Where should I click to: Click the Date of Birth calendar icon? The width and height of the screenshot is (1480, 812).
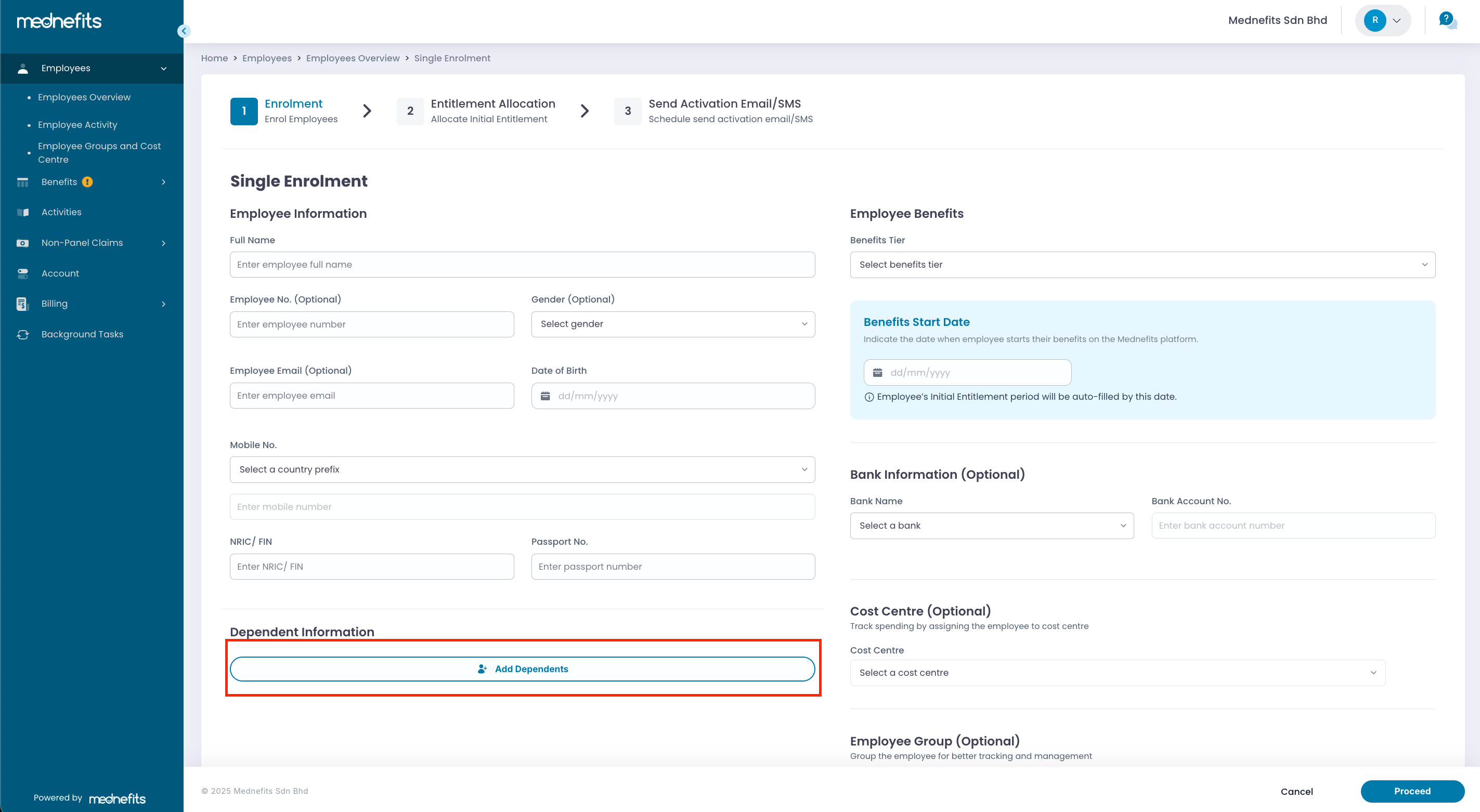click(x=545, y=396)
